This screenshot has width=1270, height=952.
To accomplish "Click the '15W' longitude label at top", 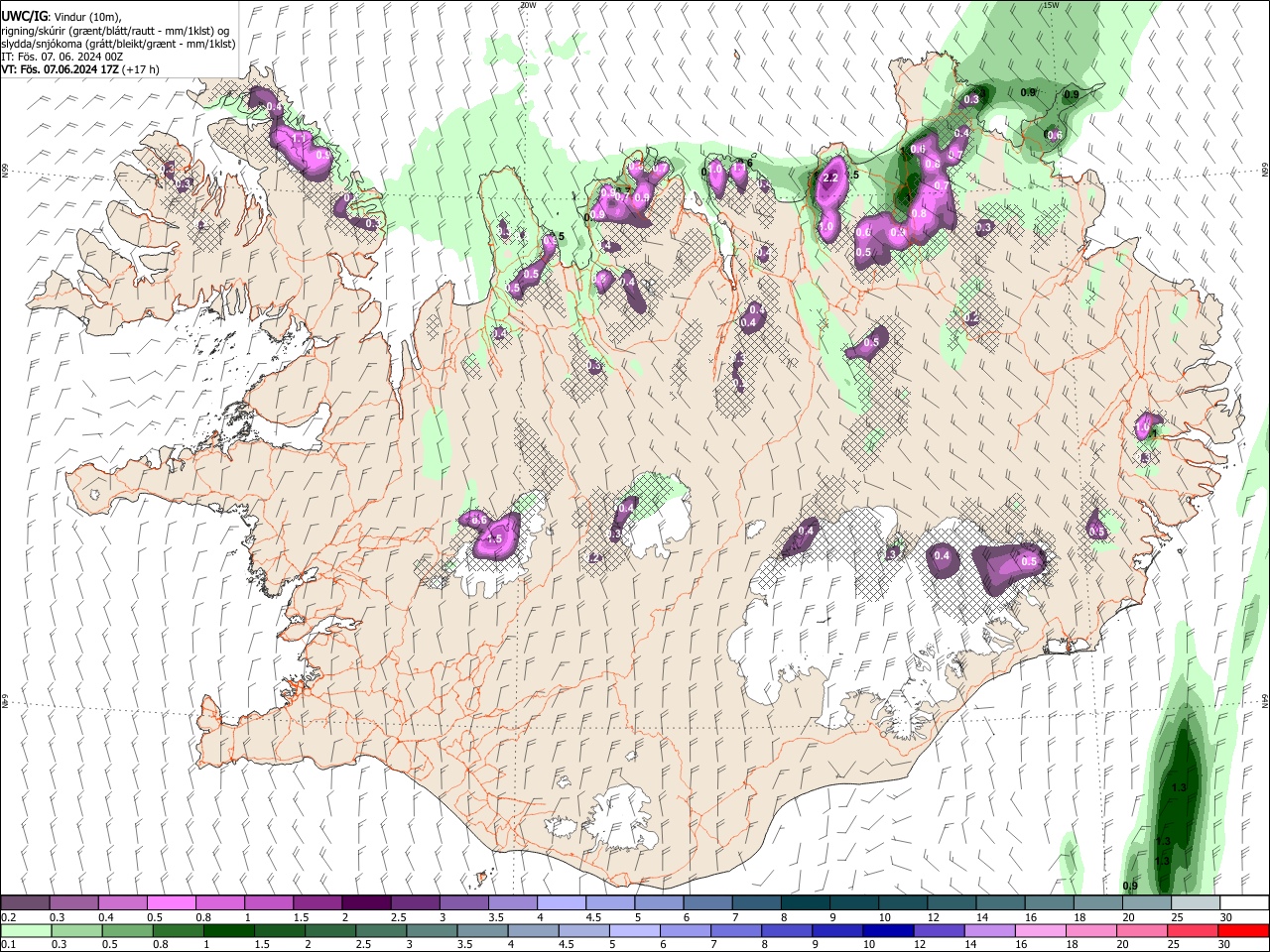I will click(x=1051, y=5).
